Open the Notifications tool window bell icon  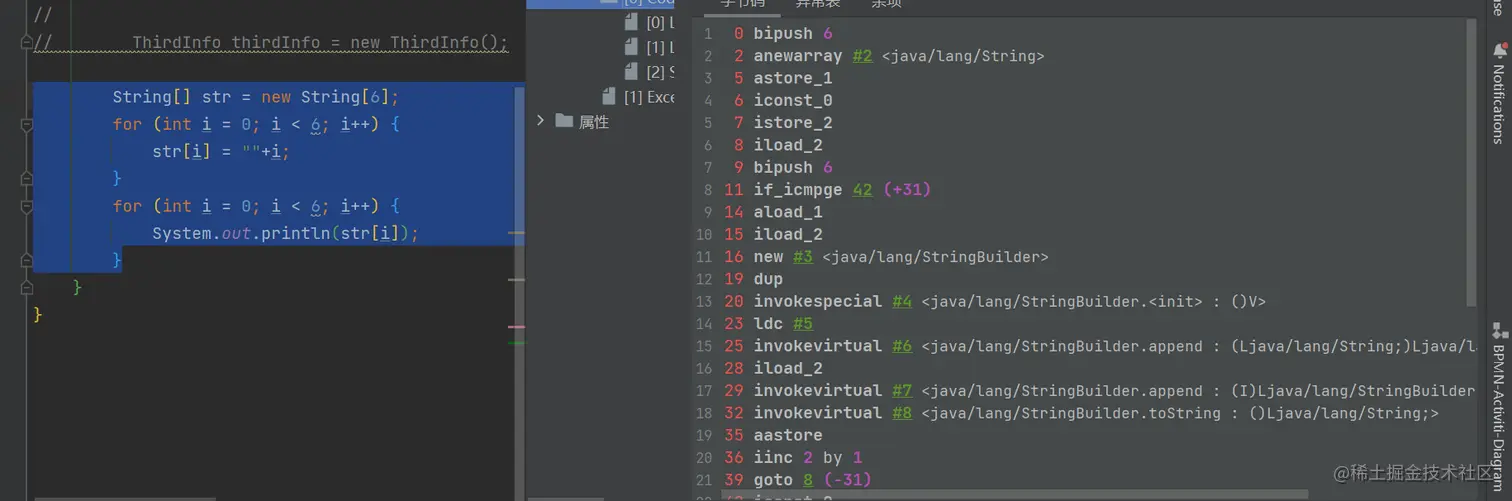[x=1499, y=50]
